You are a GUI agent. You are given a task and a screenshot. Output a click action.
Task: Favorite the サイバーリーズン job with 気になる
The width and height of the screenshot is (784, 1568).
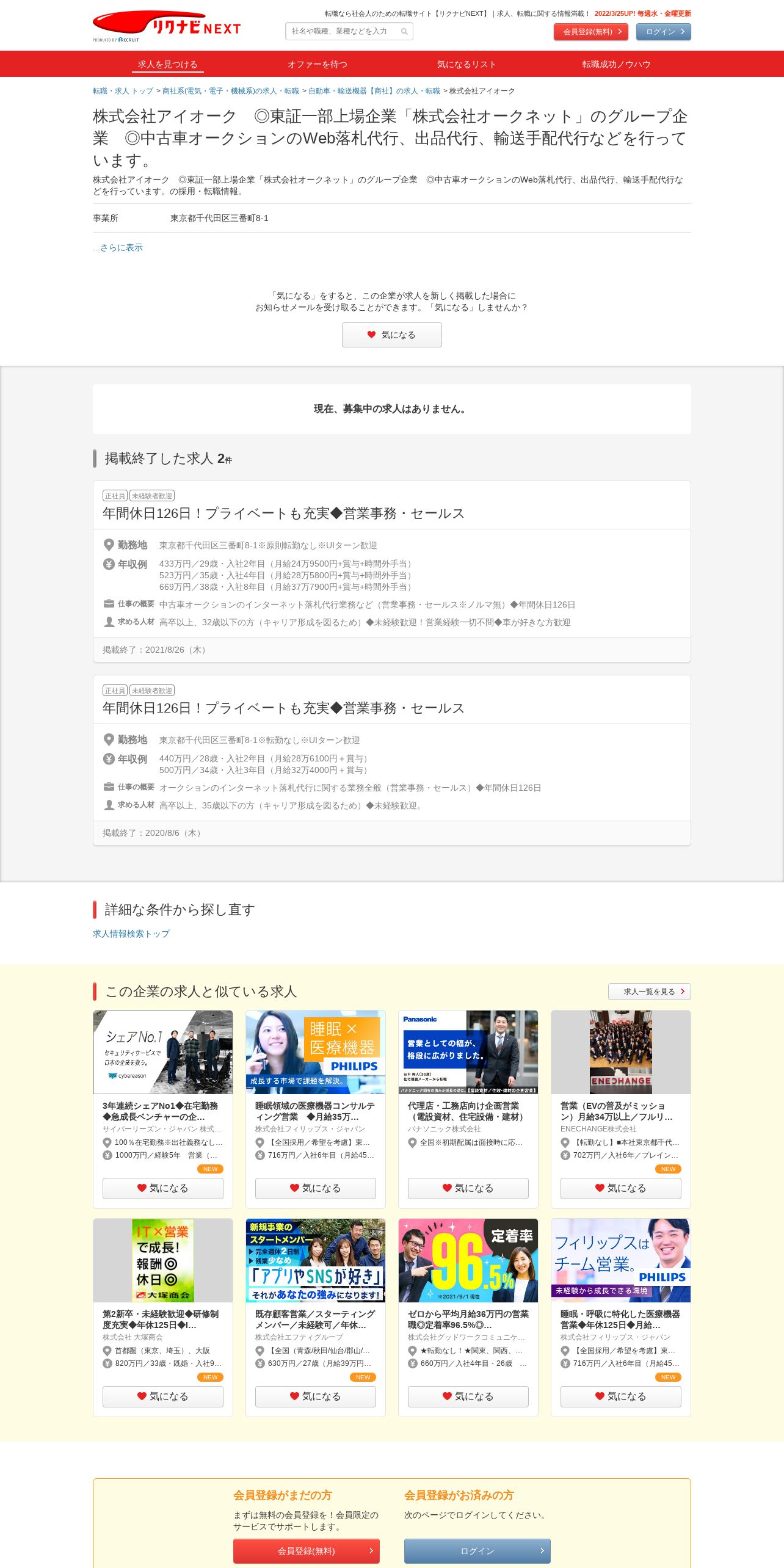tap(163, 1188)
